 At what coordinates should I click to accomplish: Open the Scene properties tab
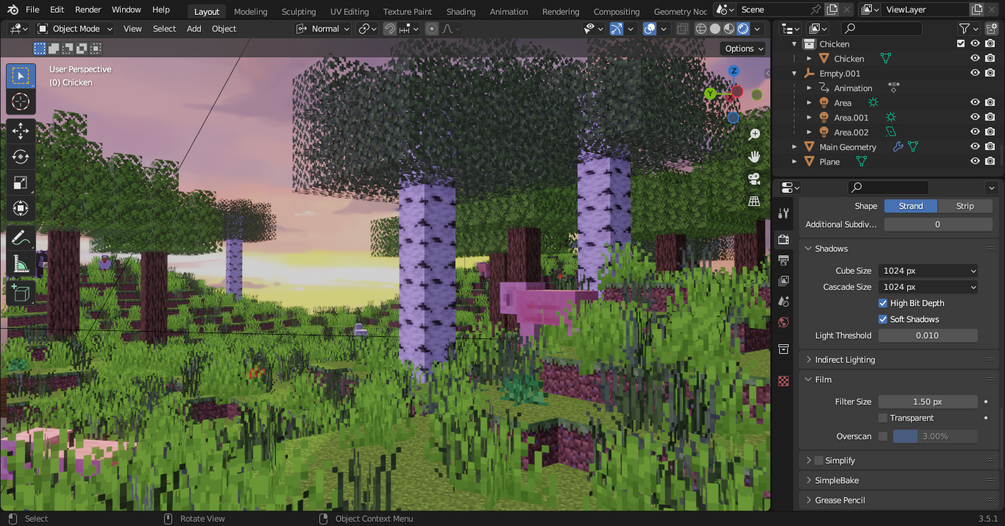pos(783,301)
